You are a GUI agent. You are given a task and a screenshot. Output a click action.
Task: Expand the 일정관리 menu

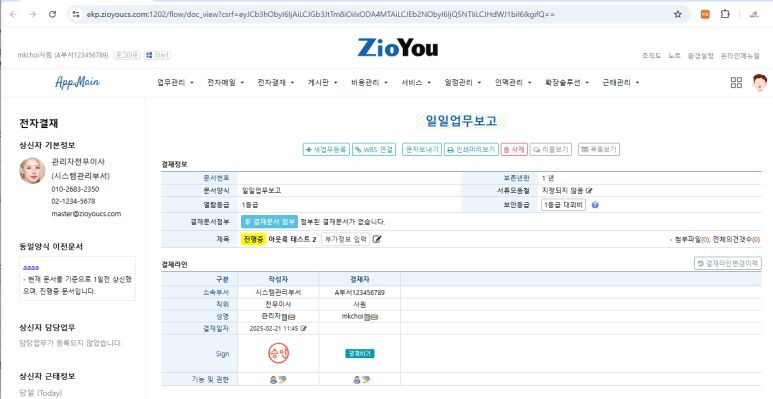coord(463,83)
